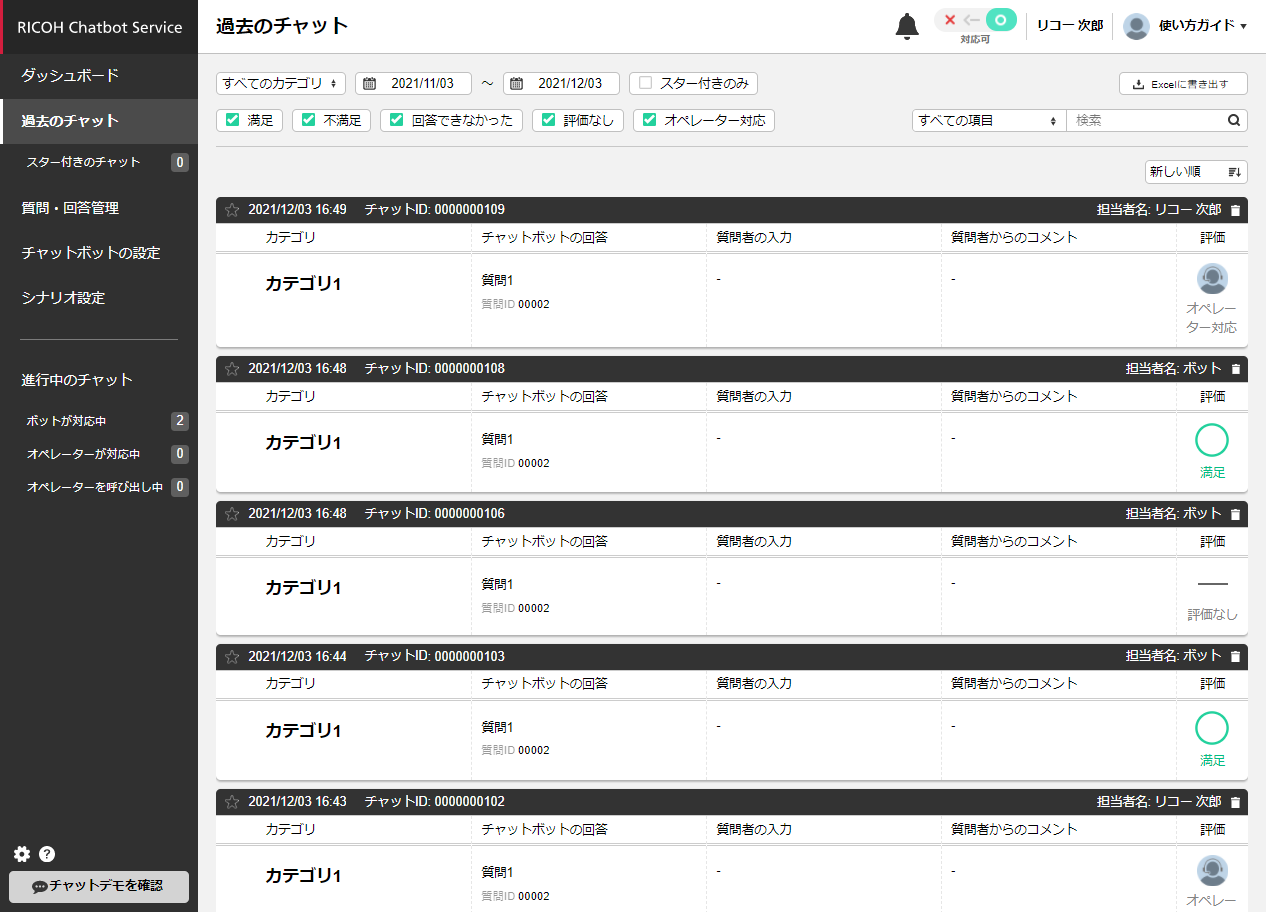Click the チャットデモを確認 button
The image size is (1266, 912).
[x=98, y=886]
